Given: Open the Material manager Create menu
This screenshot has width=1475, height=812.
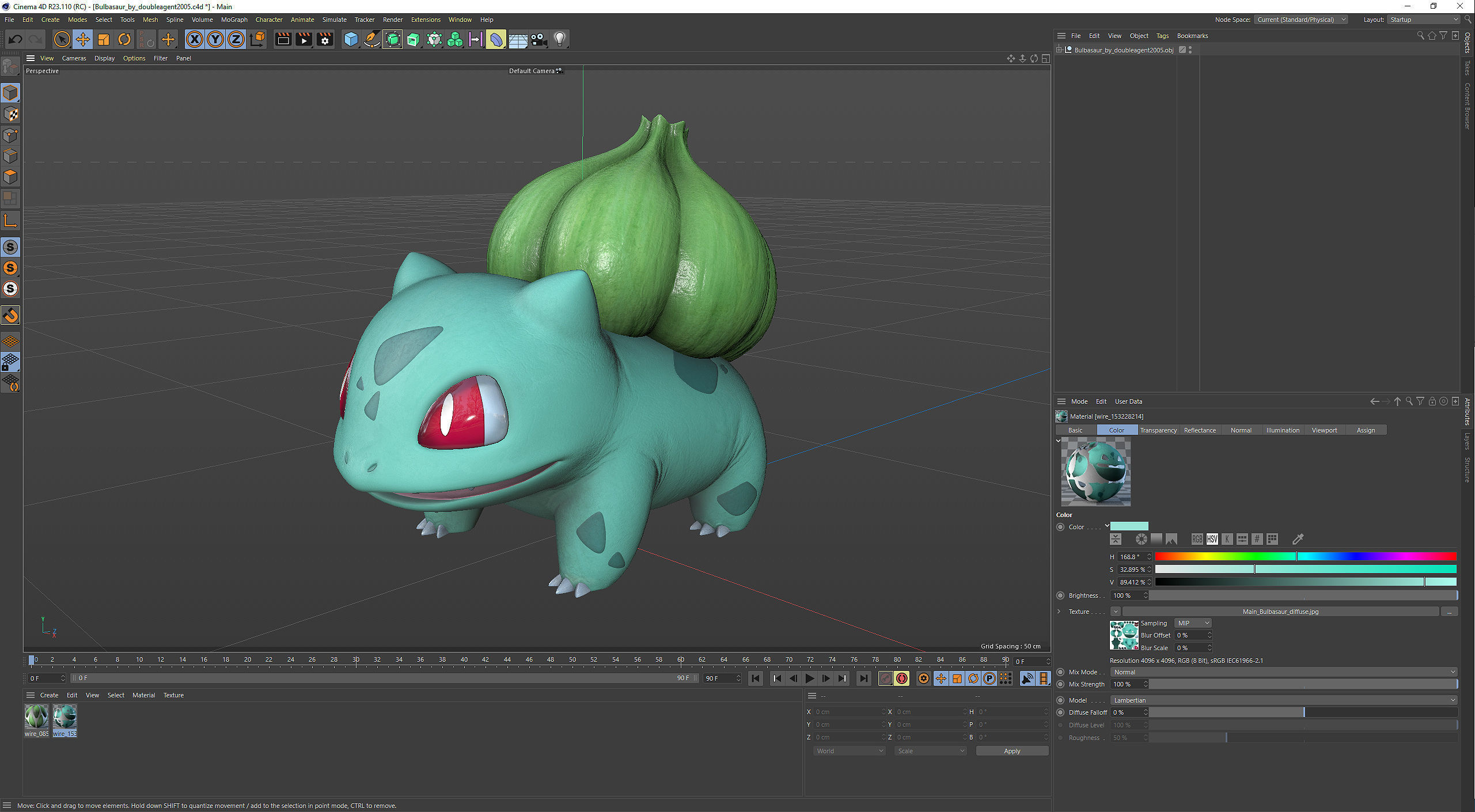Looking at the screenshot, I should pyautogui.click(x=49, y=695).
